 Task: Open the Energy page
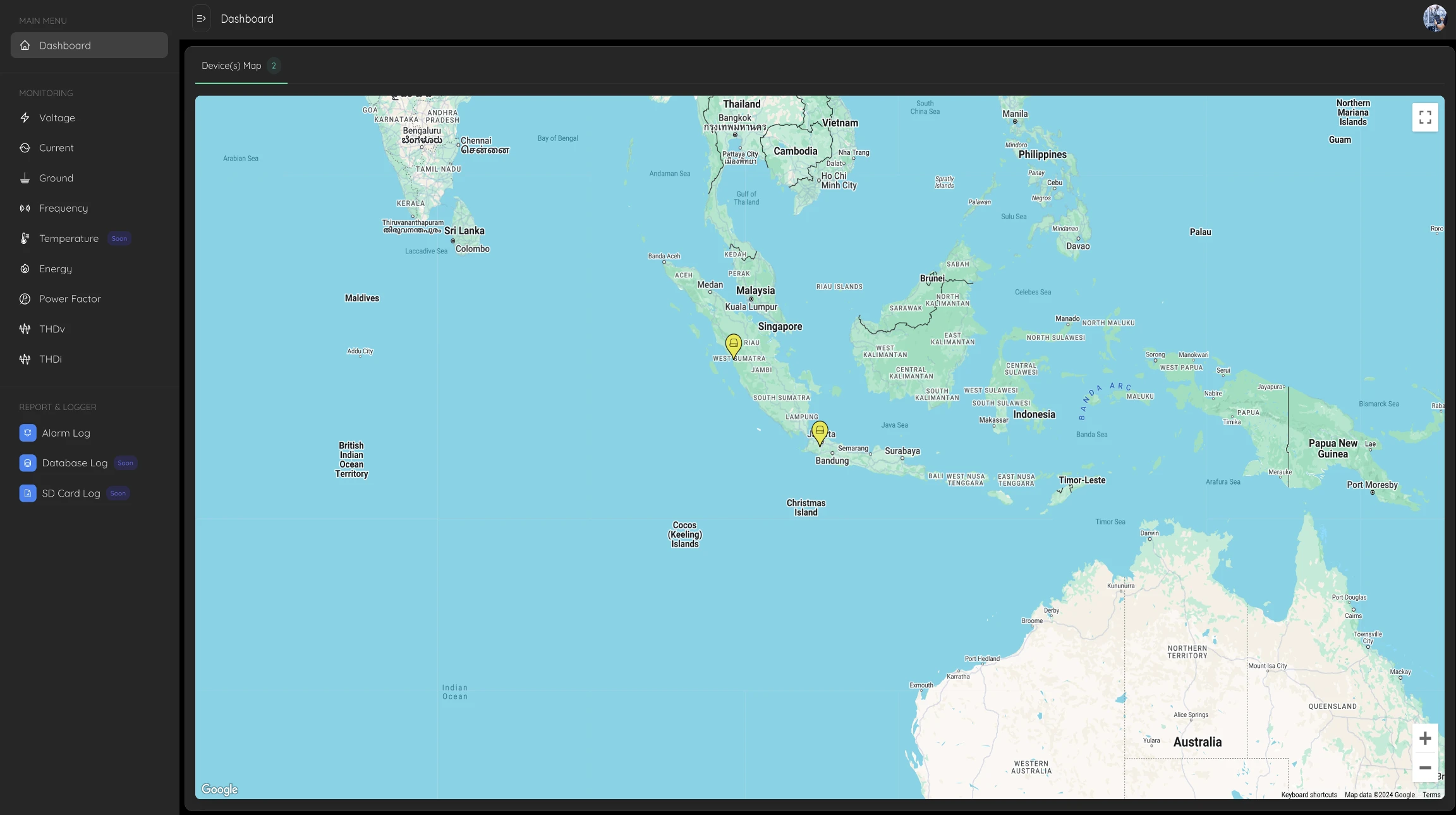pos(55,269)
